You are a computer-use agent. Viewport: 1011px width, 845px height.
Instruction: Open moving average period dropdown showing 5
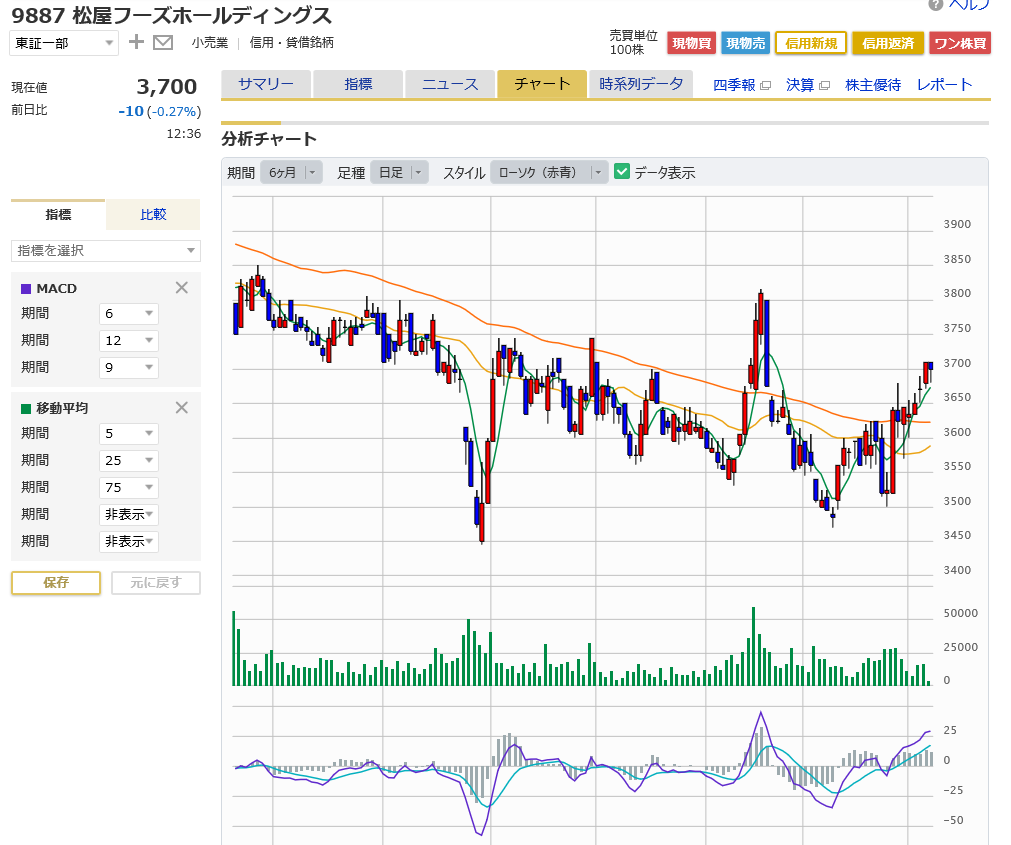(129, 434)
